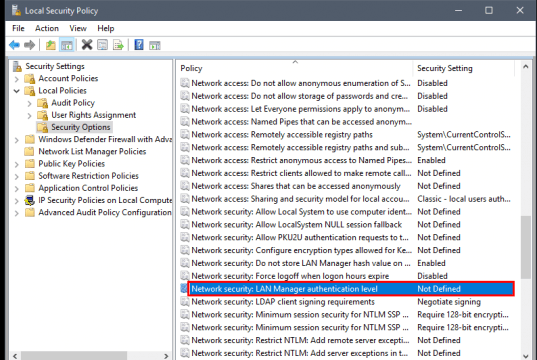
Task: Open the View menu
Action: click(x=78, y=28)
